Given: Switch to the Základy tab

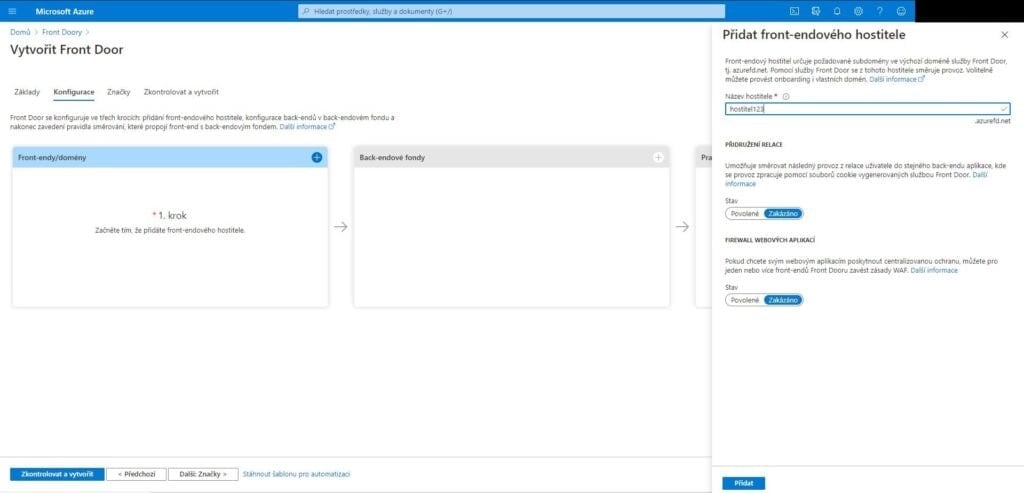Looking at the screenshot, I should pyautogui.click(x=27, y=92).
